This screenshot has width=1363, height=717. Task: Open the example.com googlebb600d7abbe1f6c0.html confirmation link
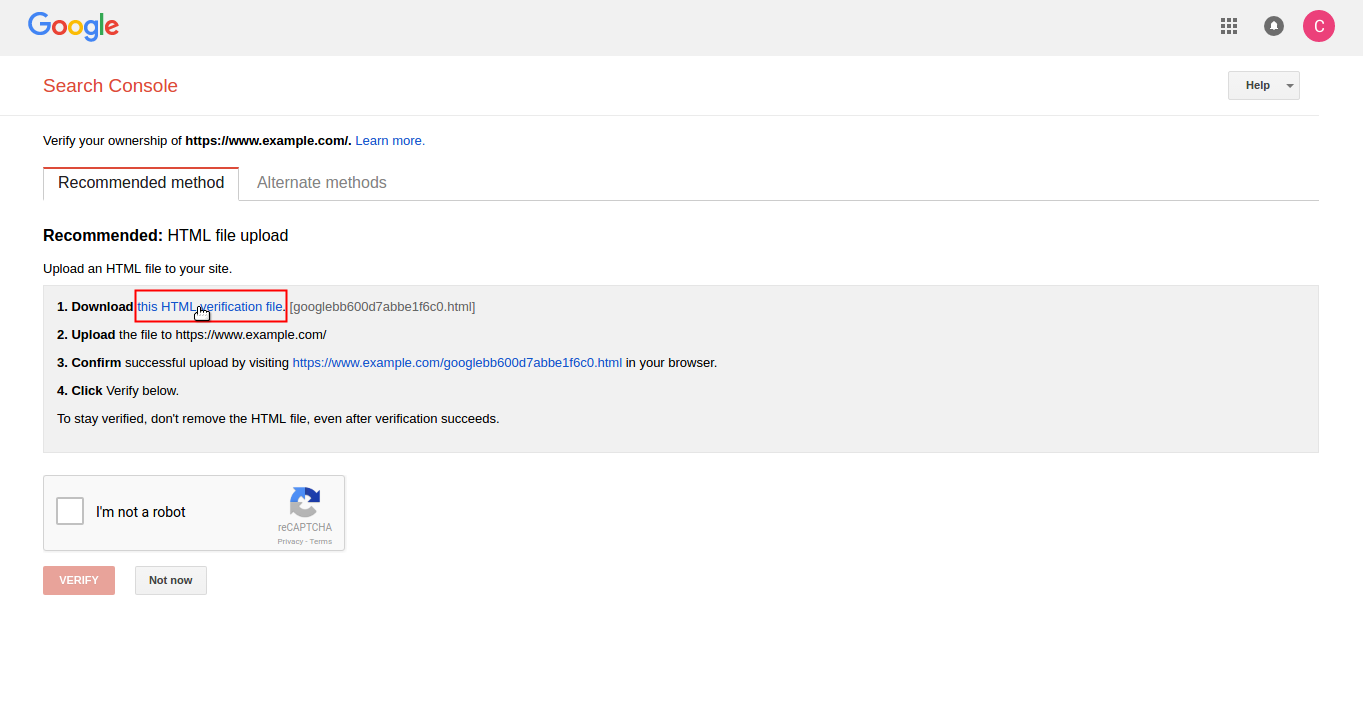(x=457, y=363)
